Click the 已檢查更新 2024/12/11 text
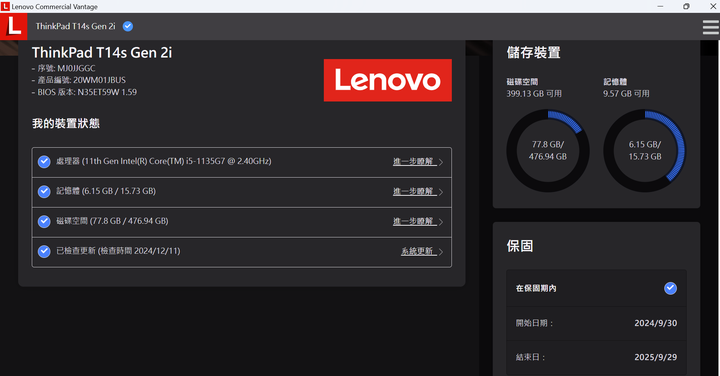 pos(118,251)
